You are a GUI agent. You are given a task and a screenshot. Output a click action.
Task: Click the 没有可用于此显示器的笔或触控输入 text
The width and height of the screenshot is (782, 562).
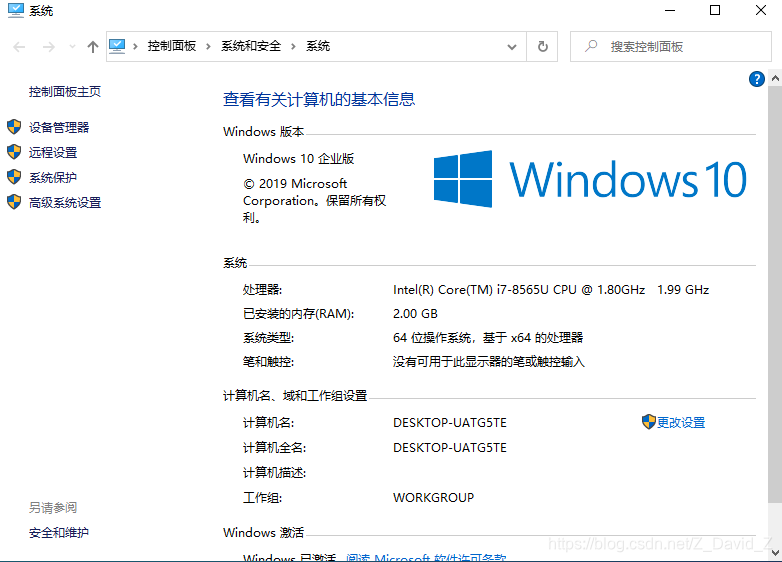point(488,362)
